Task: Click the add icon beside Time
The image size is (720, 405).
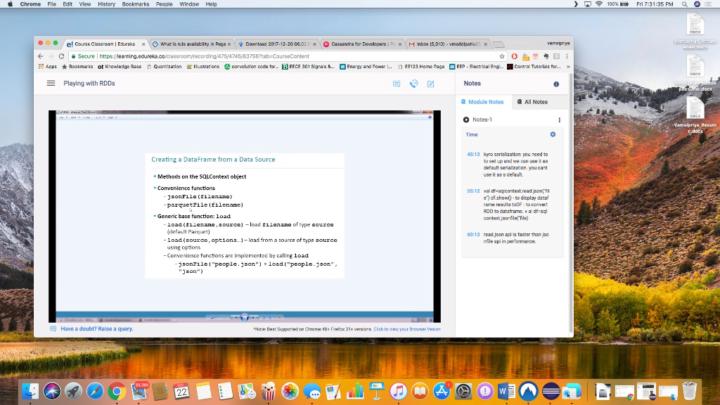Action: click(x=553, y=134)
